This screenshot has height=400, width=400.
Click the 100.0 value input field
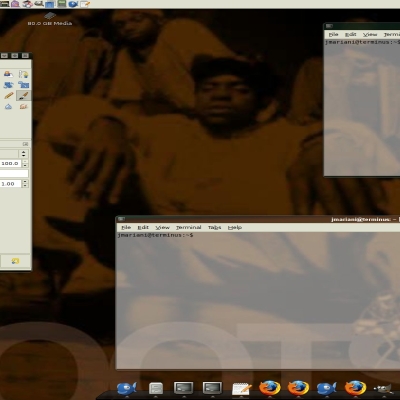click(x=10, y=164)
